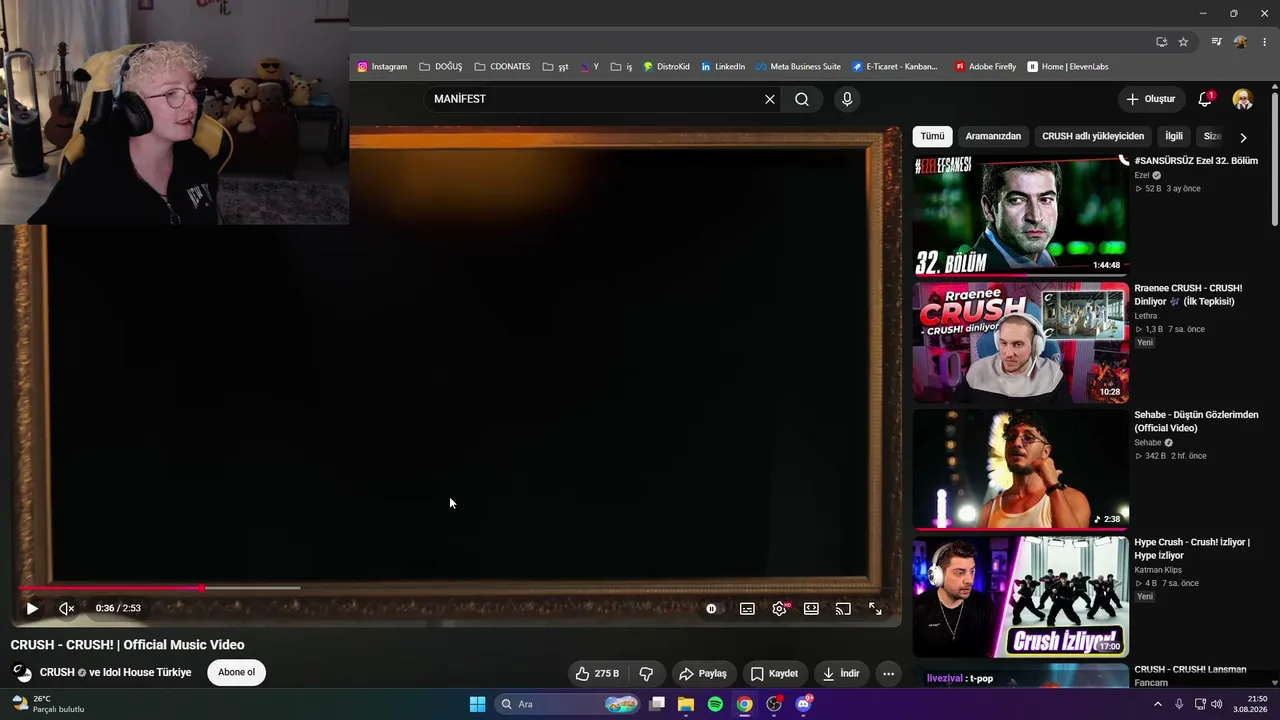Open more actions three-dot menu
This screenshot has width=1280, height=720.
(x=888, y=674)
